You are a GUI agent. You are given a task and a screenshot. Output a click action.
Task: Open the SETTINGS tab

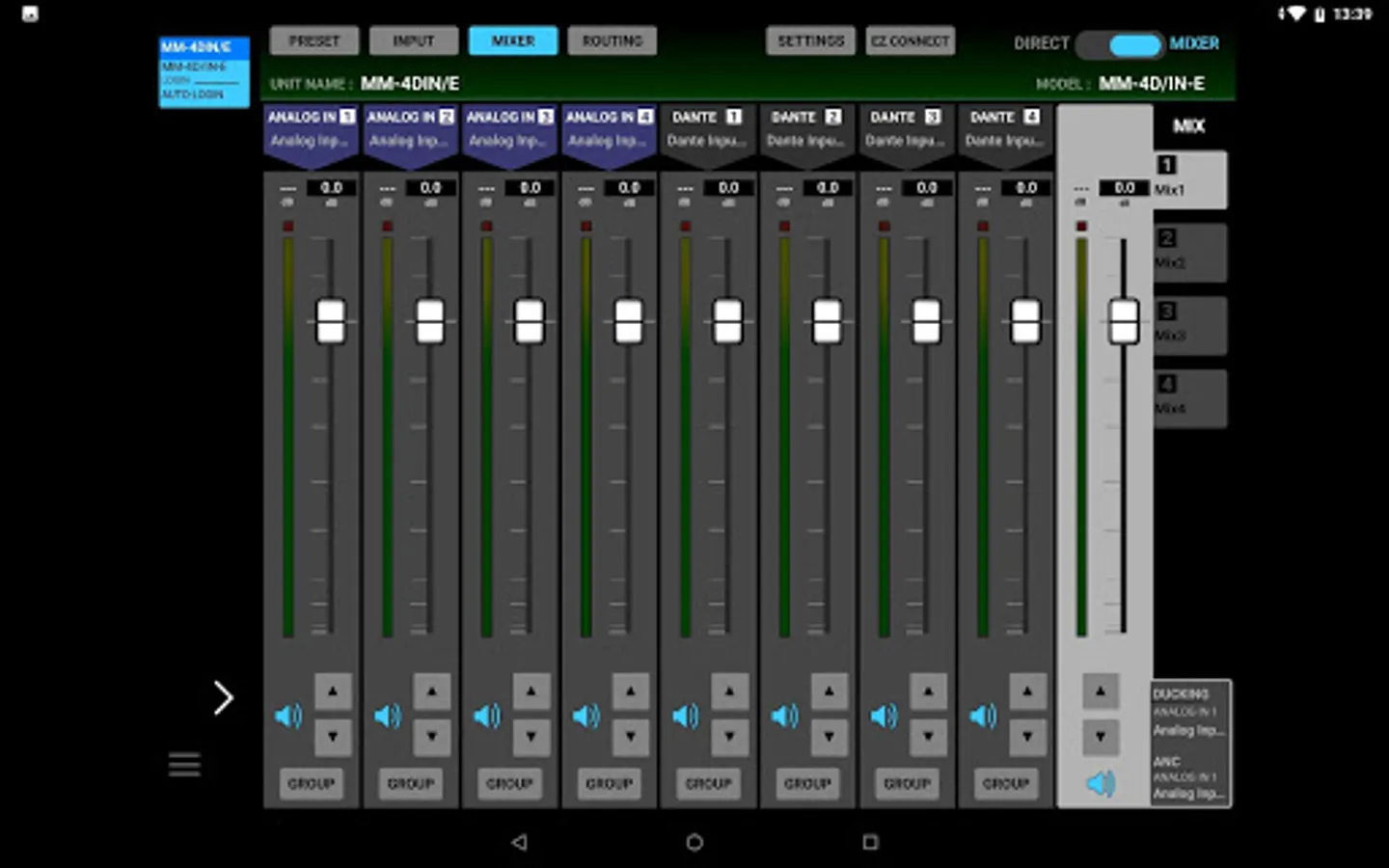click(811, 41)
